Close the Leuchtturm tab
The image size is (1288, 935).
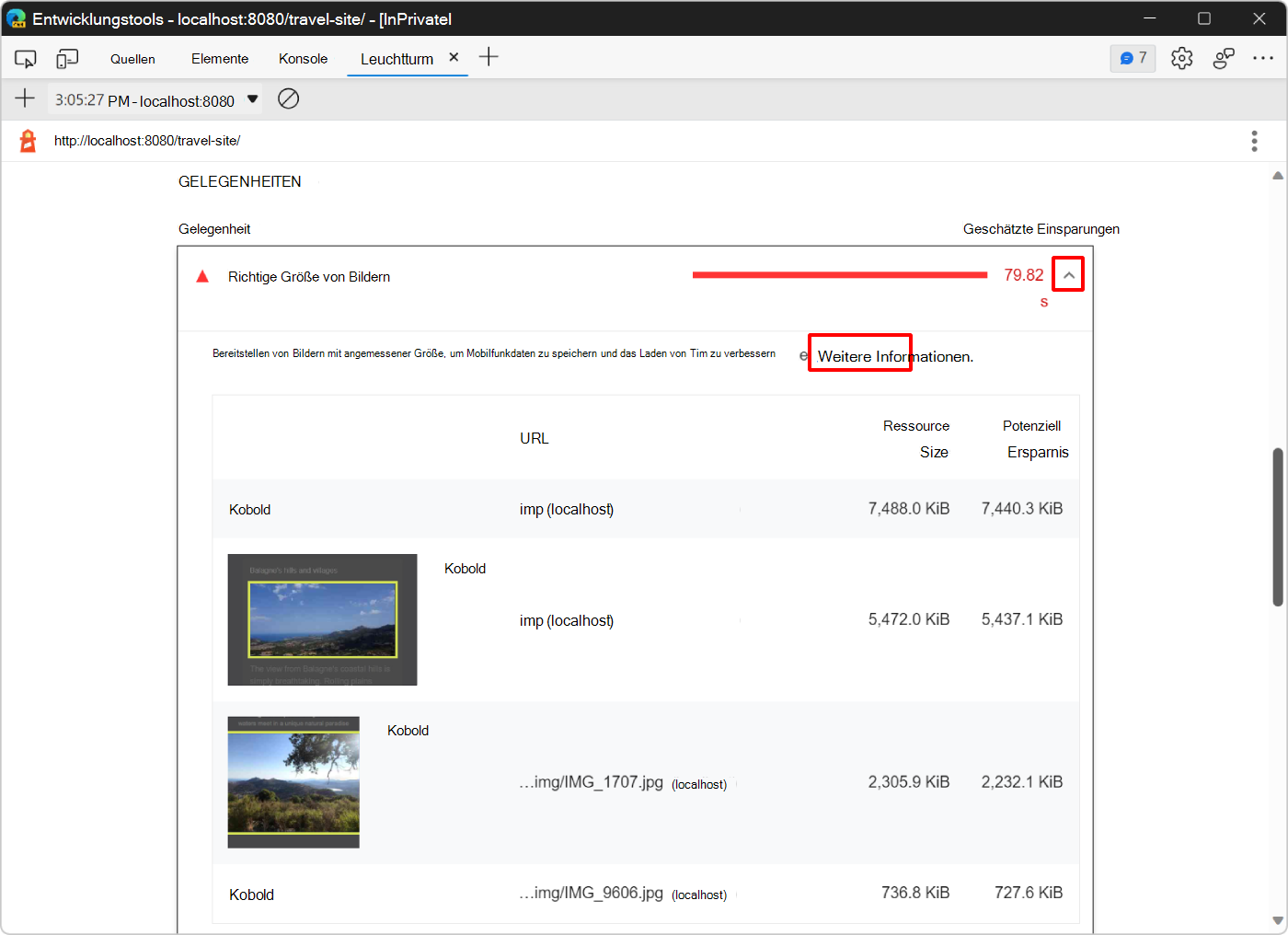tap(454, 55)
